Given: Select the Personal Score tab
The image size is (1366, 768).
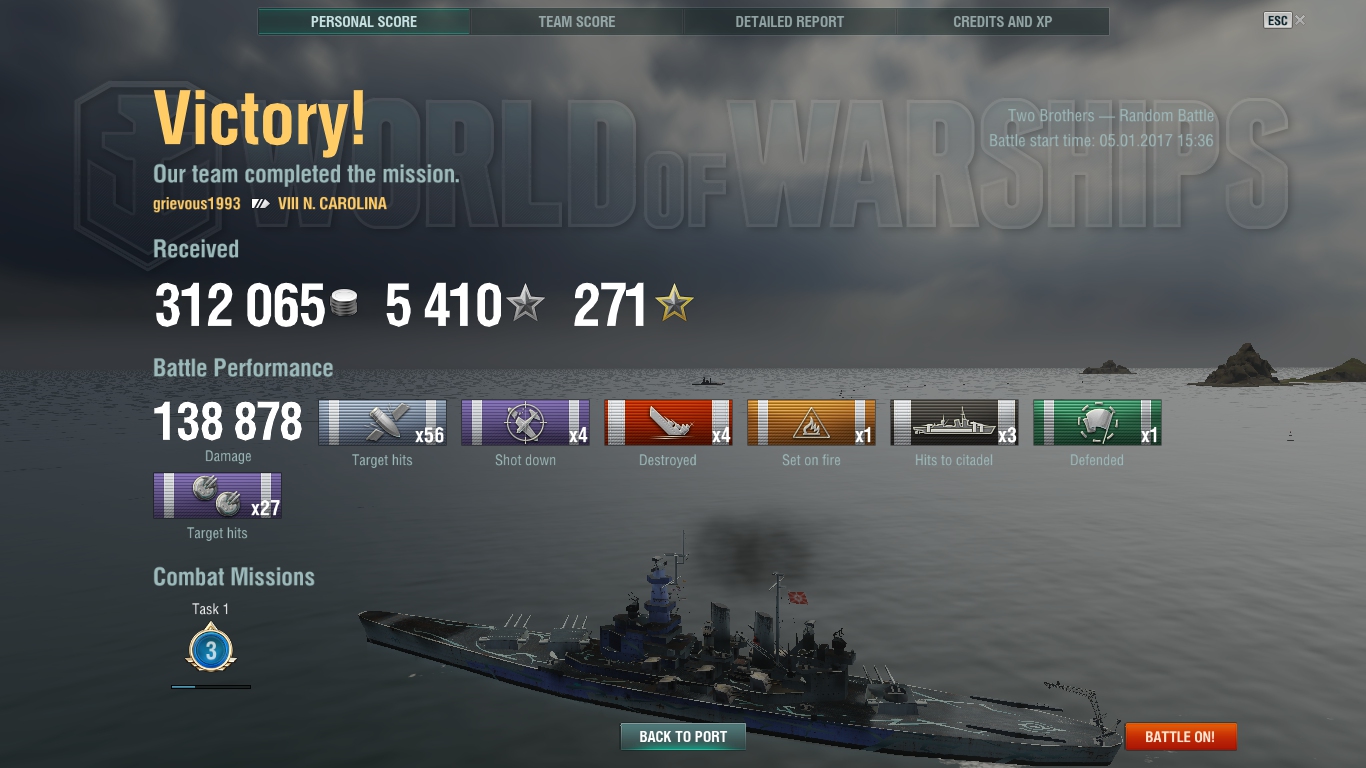Looking at the screenshot, I should [x=364, y=21].
